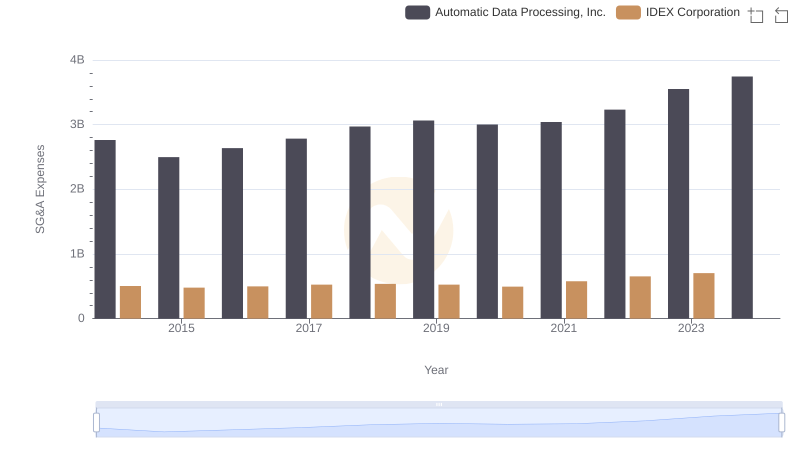This screenshot has height=461, width=800.
Task: Click the first tan bar before 2015
Action: click(131, 302)
